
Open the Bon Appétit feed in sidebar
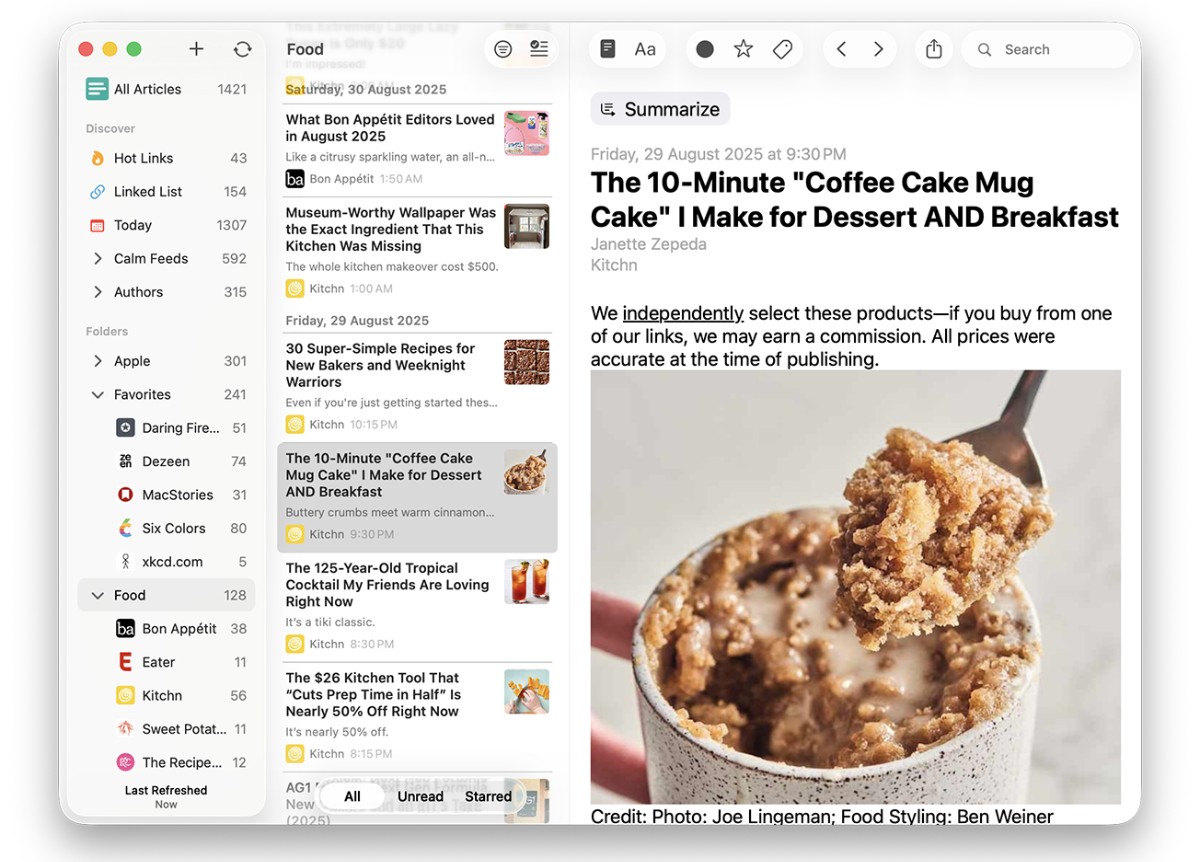click(179, 629)
